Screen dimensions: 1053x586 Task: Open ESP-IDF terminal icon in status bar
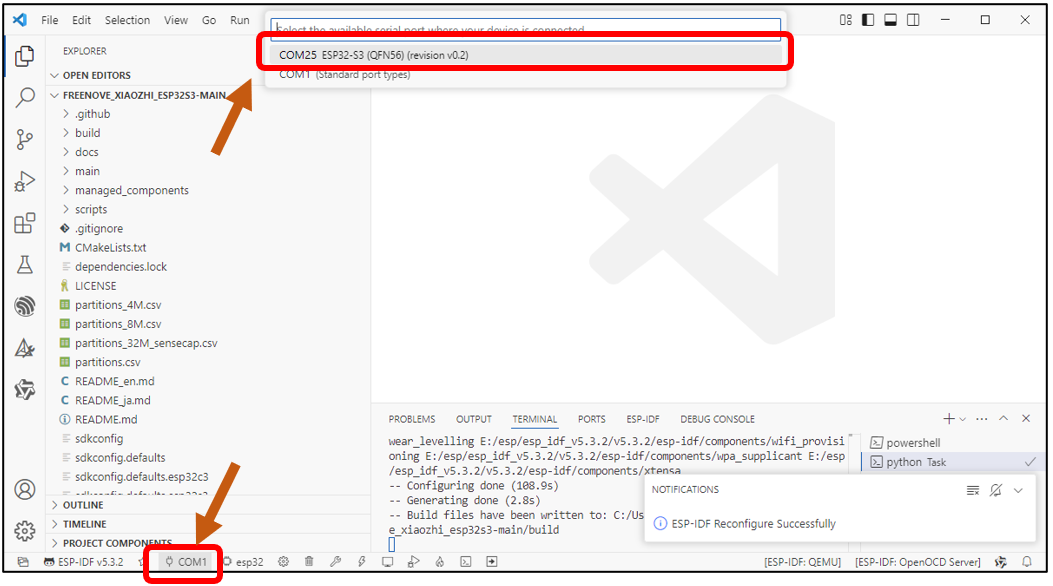(465, 562)
